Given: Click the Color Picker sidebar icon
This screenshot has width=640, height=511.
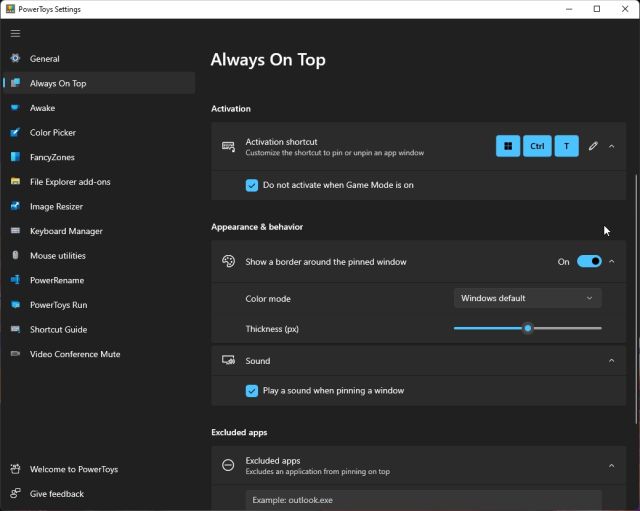Looking at the screenshot, I should [15, 132].
